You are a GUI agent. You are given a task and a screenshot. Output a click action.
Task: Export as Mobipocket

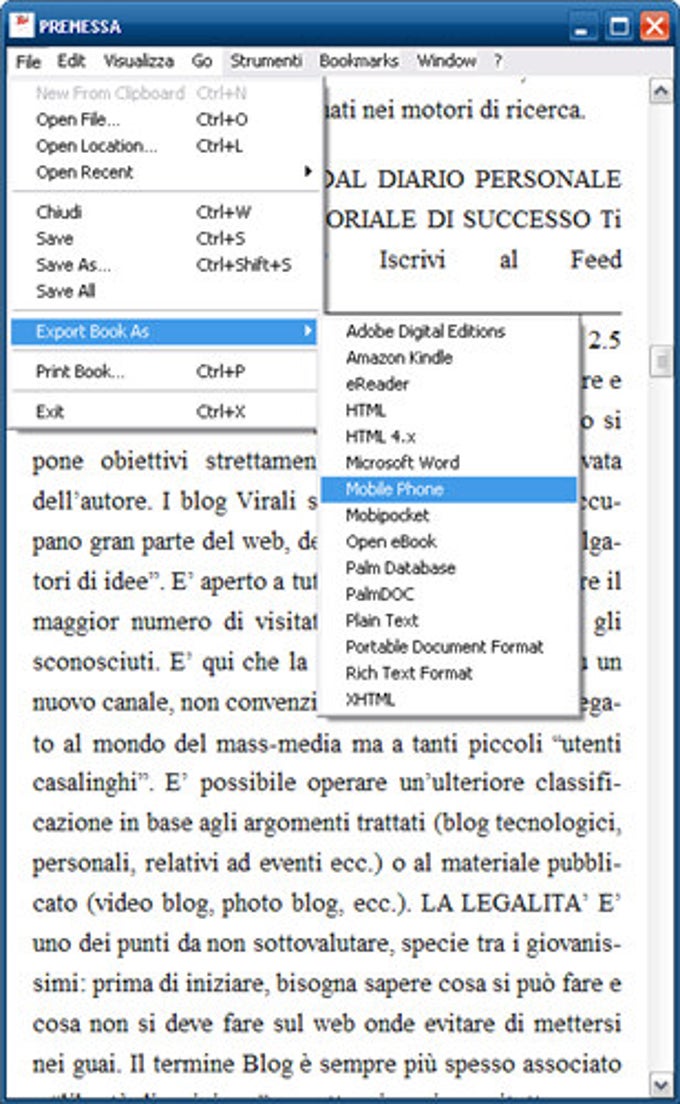(448, 515)
